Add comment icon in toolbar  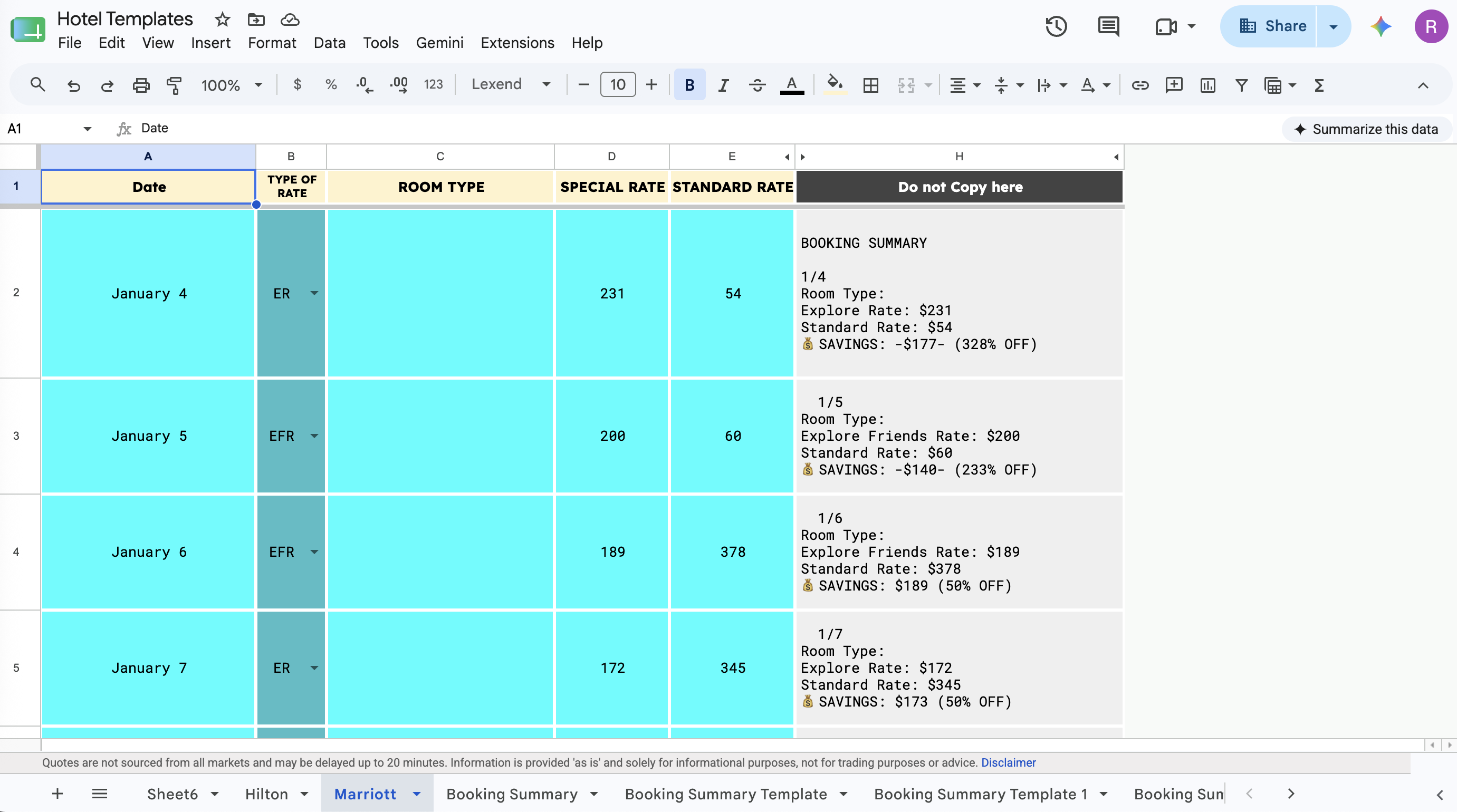(1174, 85)
